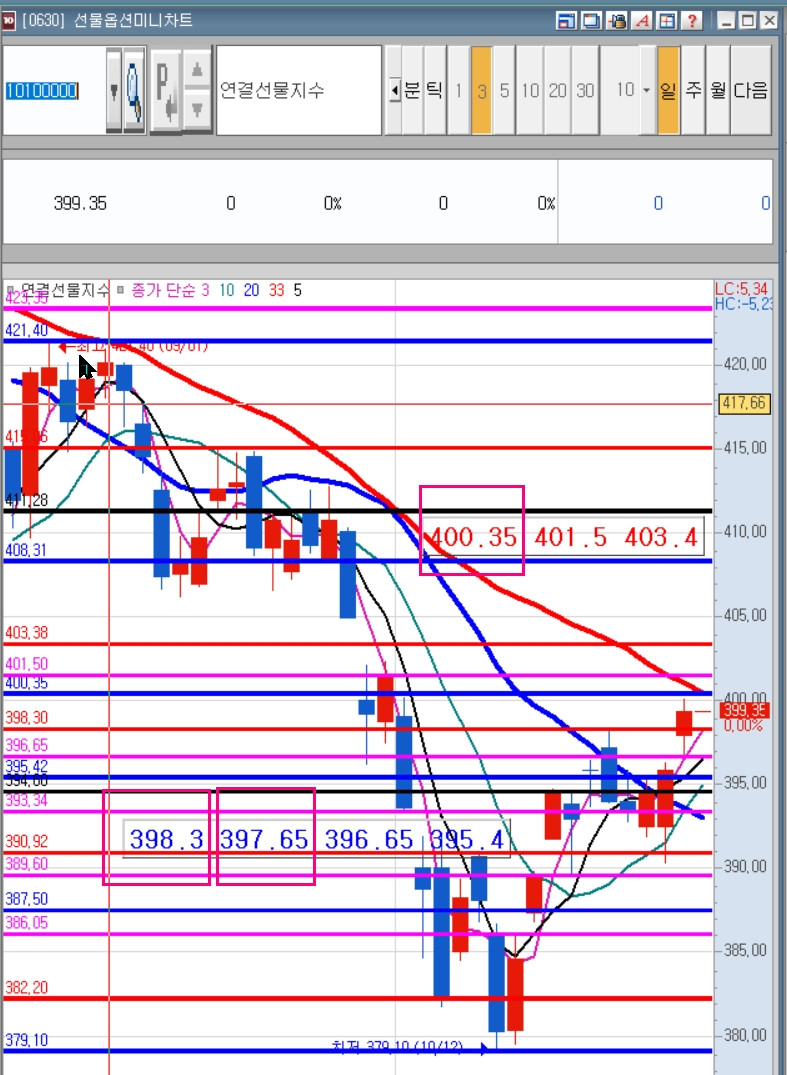
Task: Click the grid layout icon in title bar
Action: (x=667, y=21)
